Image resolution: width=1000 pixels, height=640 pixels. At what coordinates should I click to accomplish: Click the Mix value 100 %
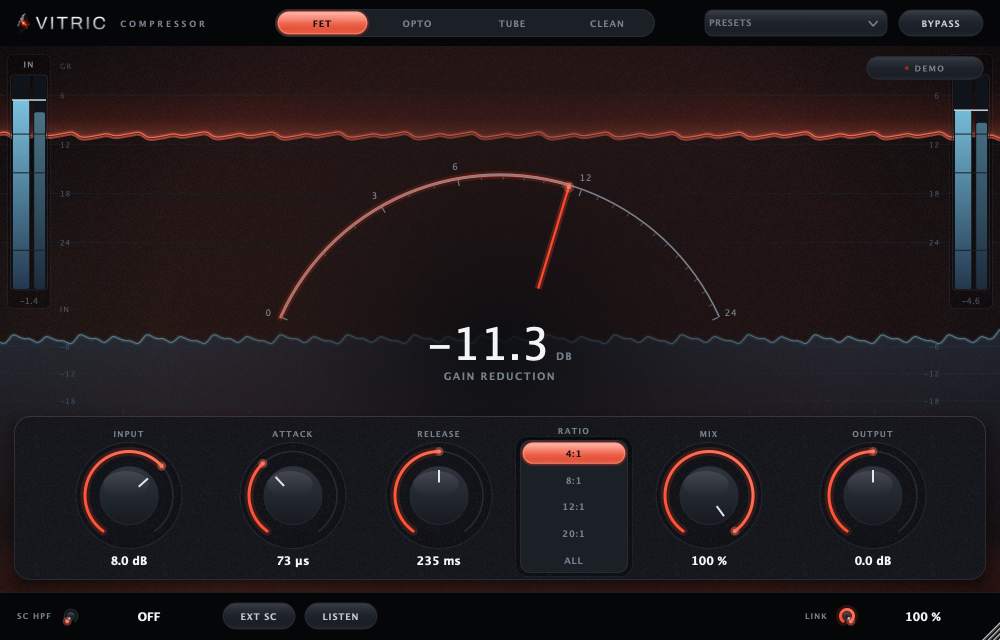[x=709, y=561]
